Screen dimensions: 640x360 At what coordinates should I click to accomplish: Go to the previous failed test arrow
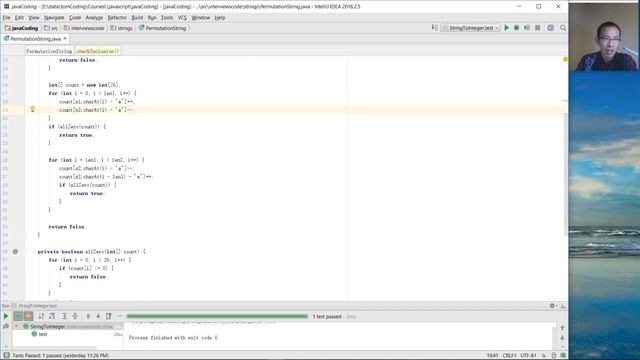click(88, 316)
